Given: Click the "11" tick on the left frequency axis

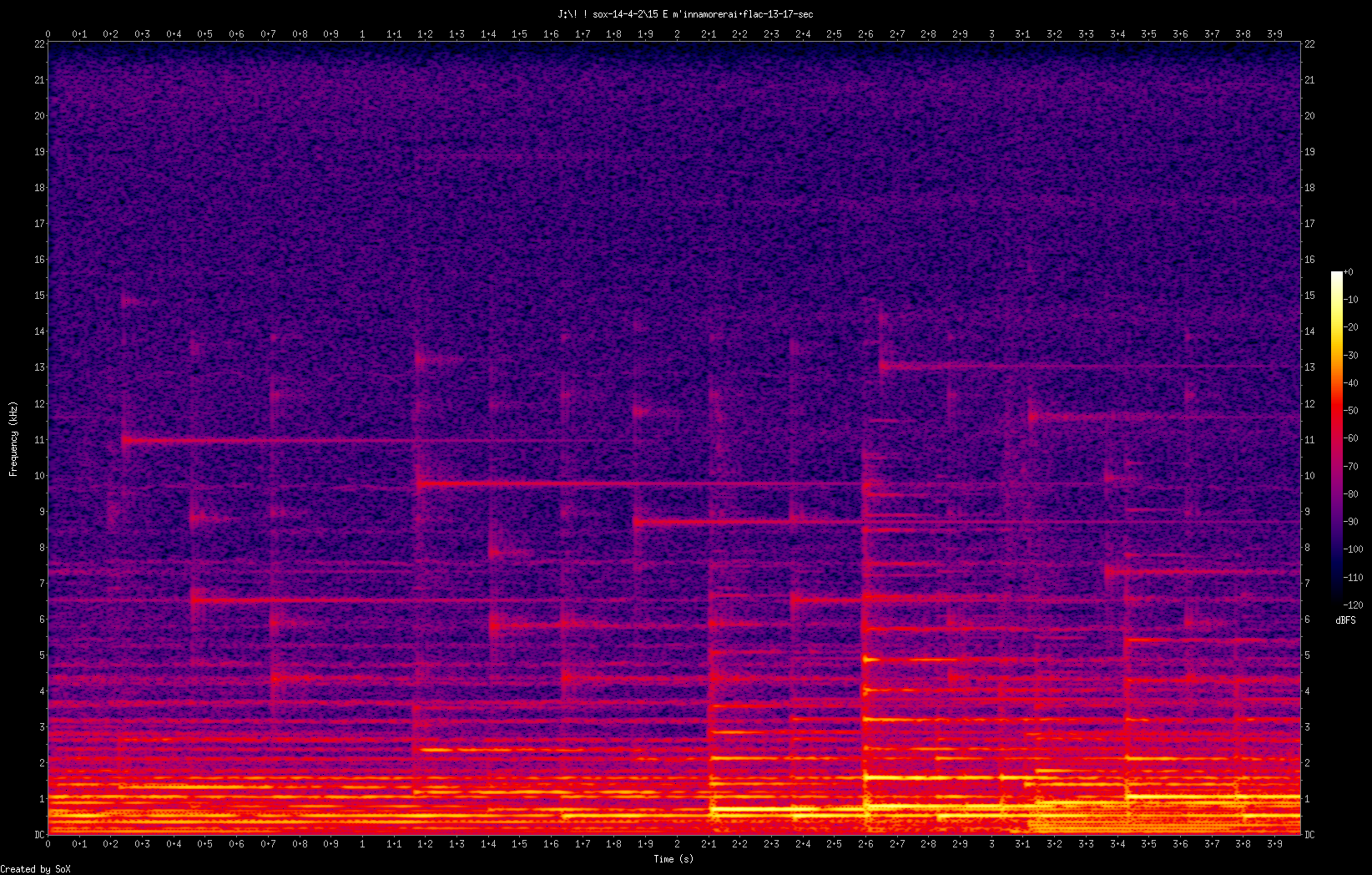Looking at the screenshot, I should tap(39, 439).
